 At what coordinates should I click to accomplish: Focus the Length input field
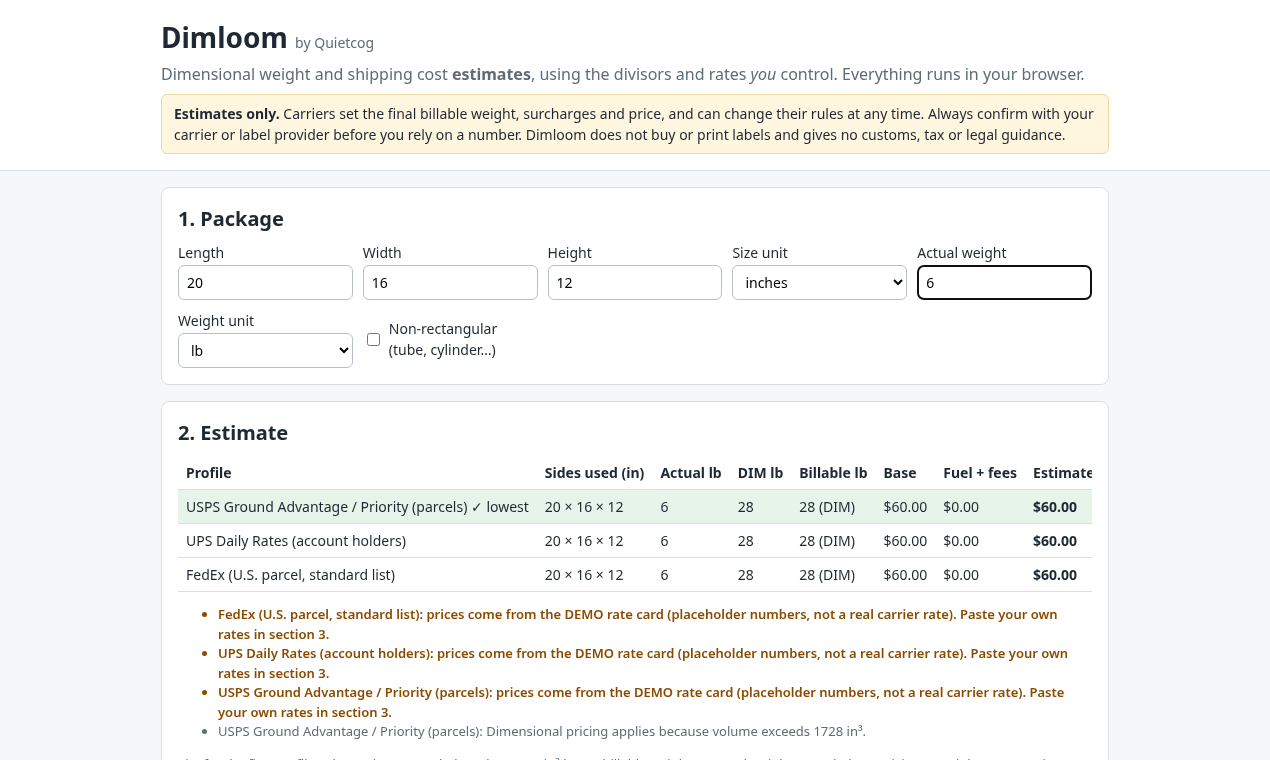265,283
